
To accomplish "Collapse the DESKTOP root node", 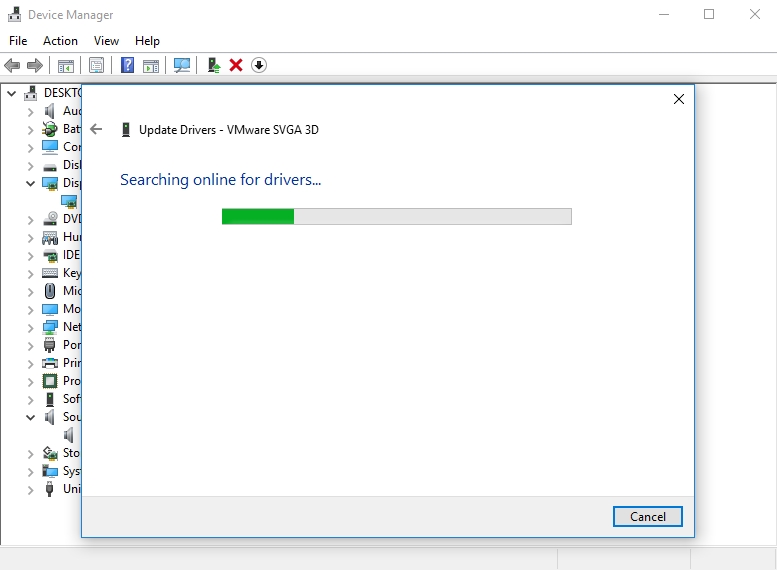I will point(12,93).
